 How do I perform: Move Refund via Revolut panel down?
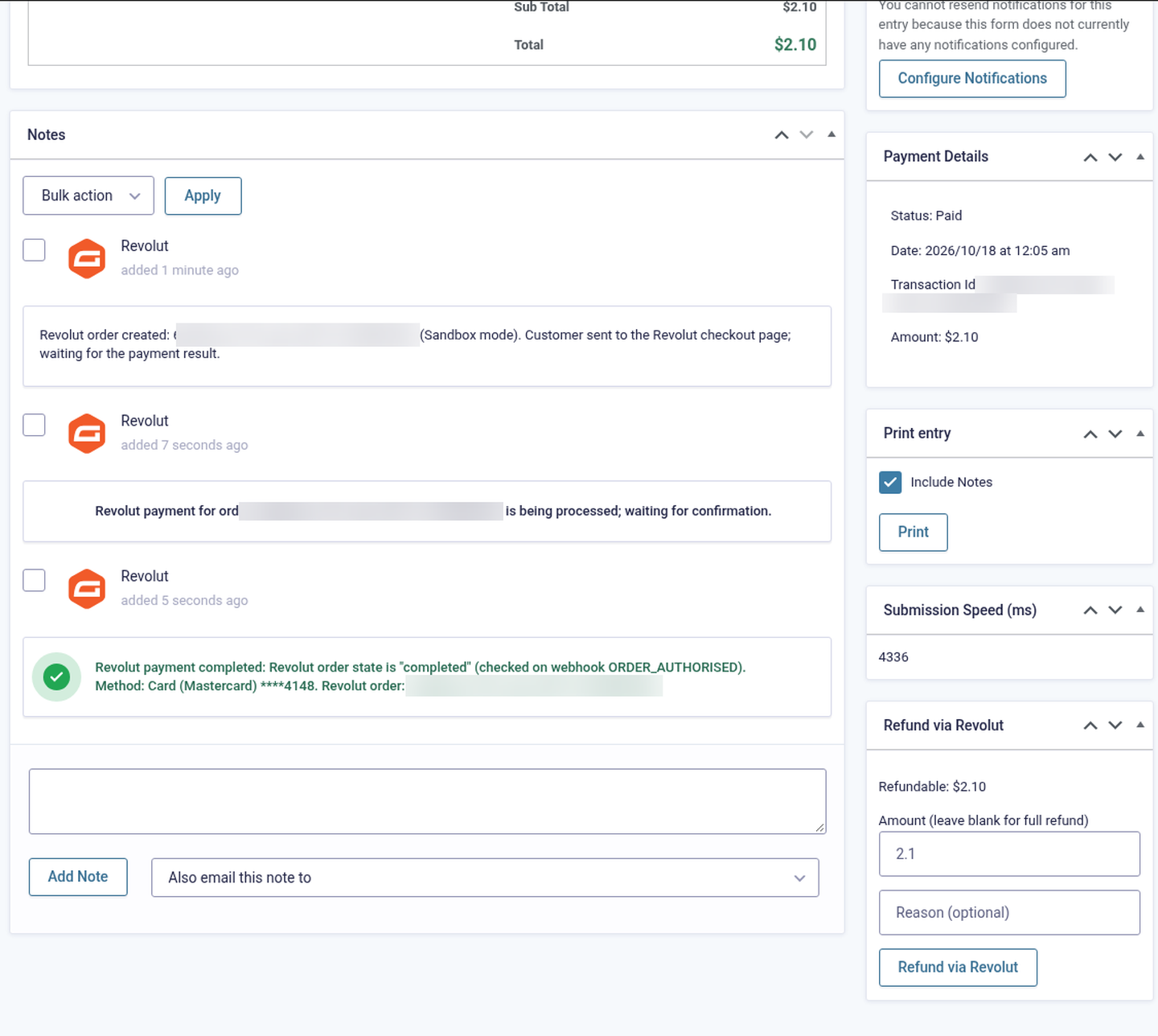pos(1115,725)
